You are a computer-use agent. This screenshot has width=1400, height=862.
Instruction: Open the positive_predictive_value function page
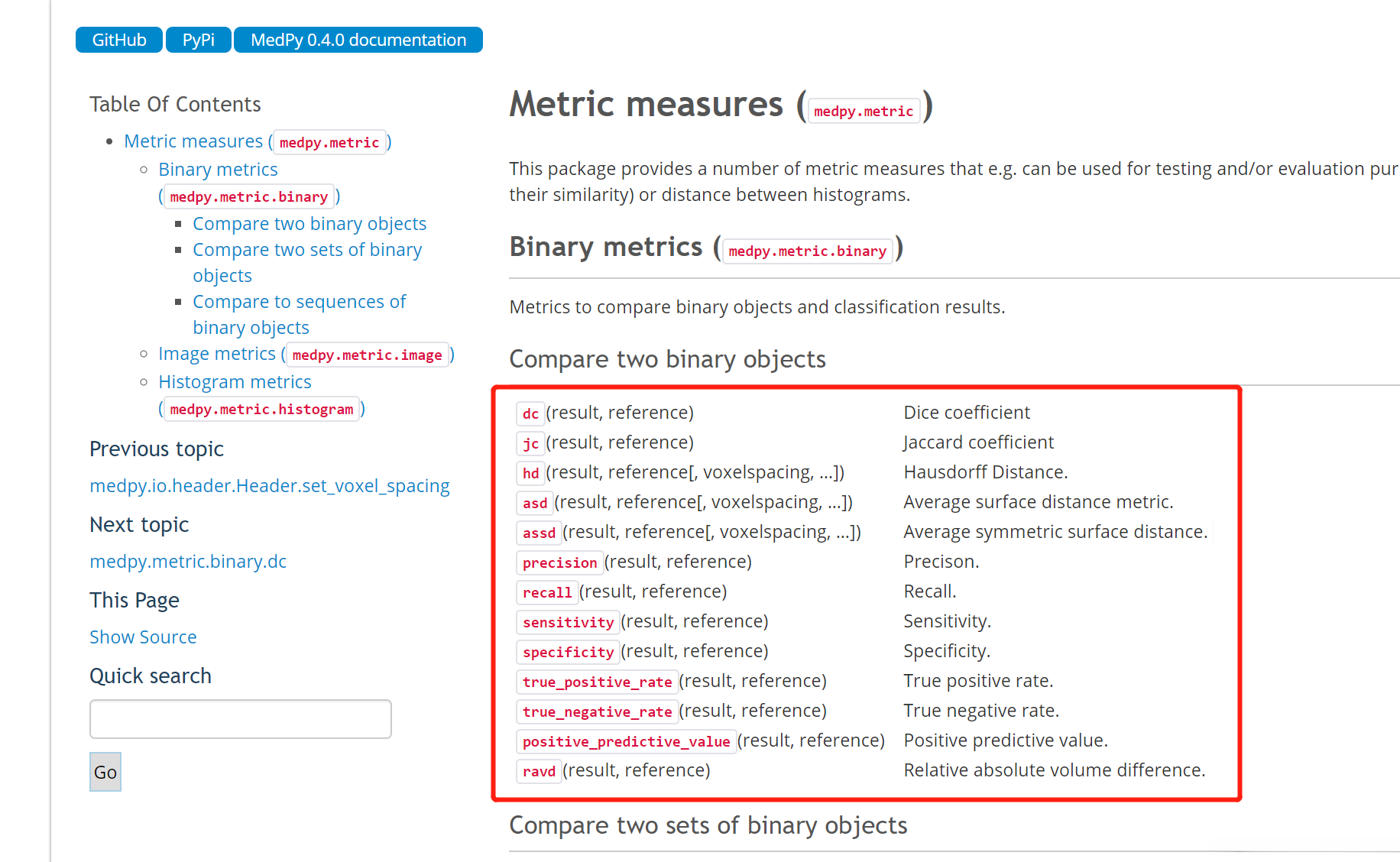626,741
